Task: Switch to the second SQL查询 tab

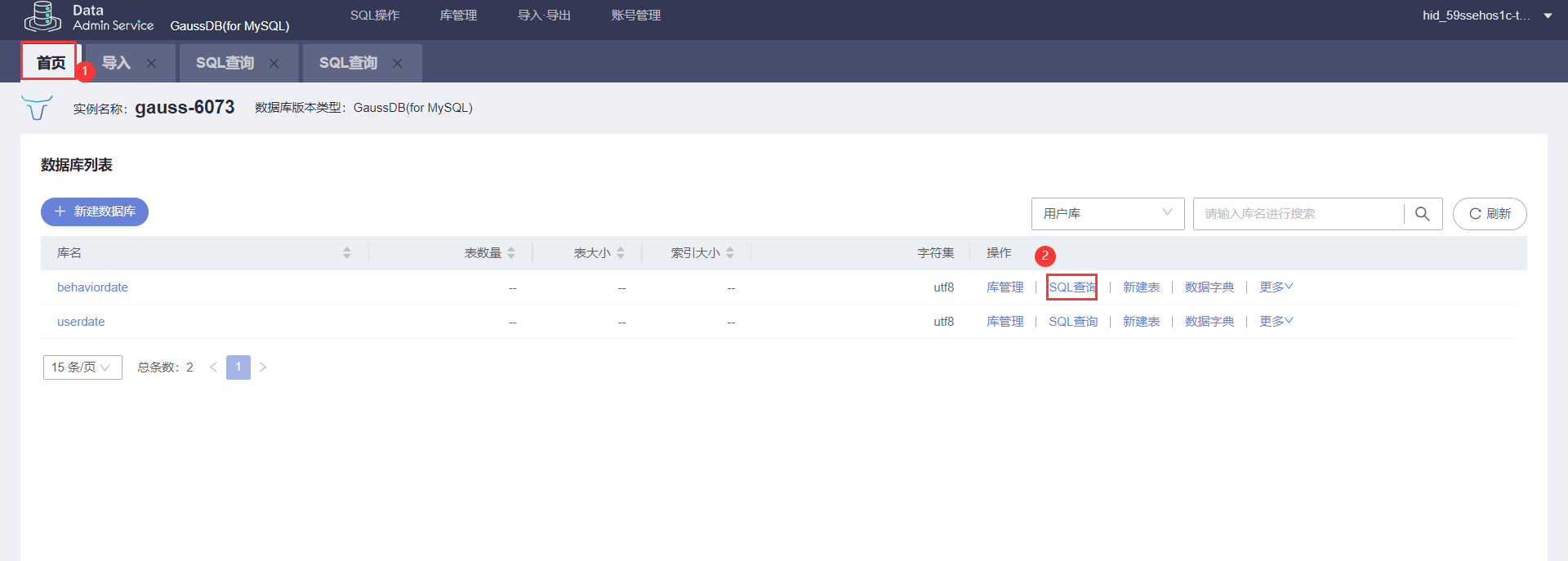Action: [348, 63]
